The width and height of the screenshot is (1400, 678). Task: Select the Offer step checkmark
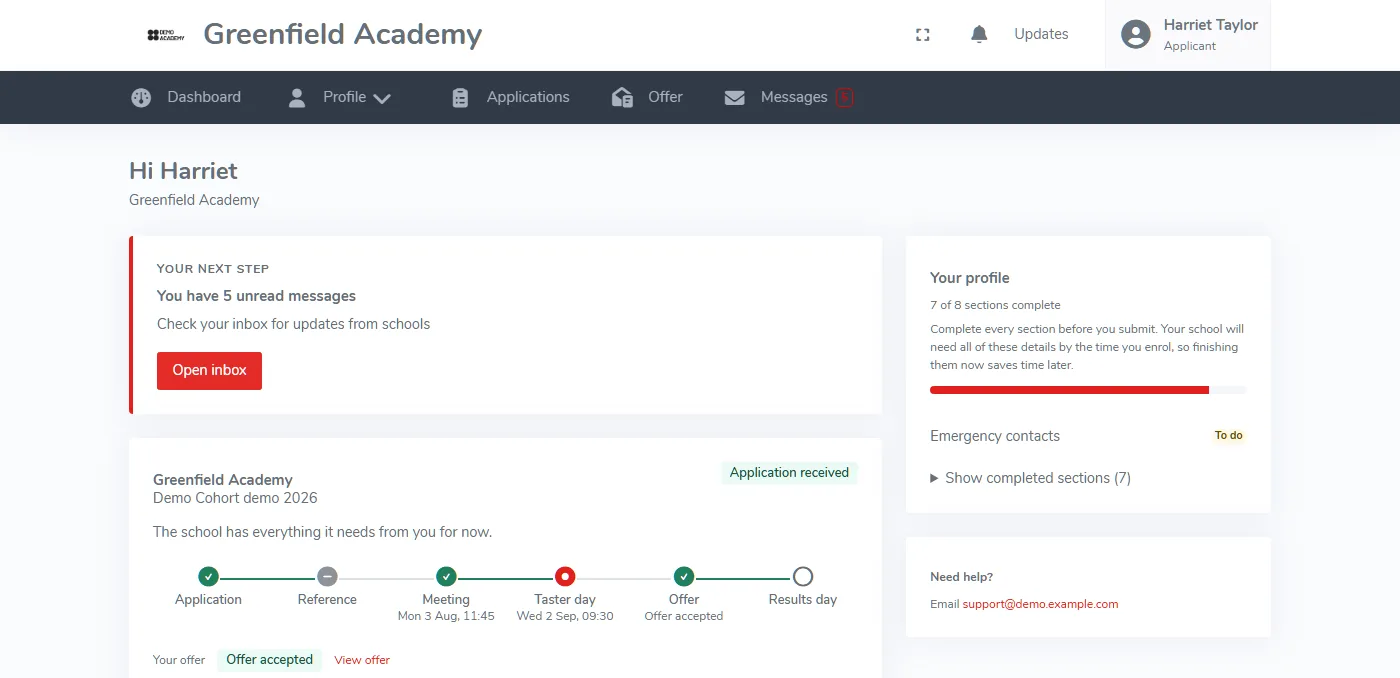point(684,577)
